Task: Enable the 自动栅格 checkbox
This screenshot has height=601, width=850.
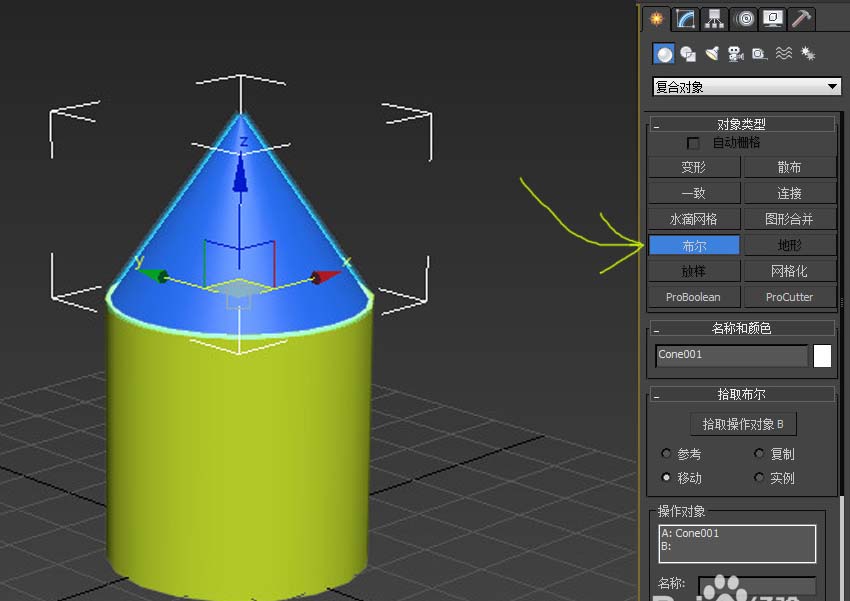Action: (x=694, y=144)
